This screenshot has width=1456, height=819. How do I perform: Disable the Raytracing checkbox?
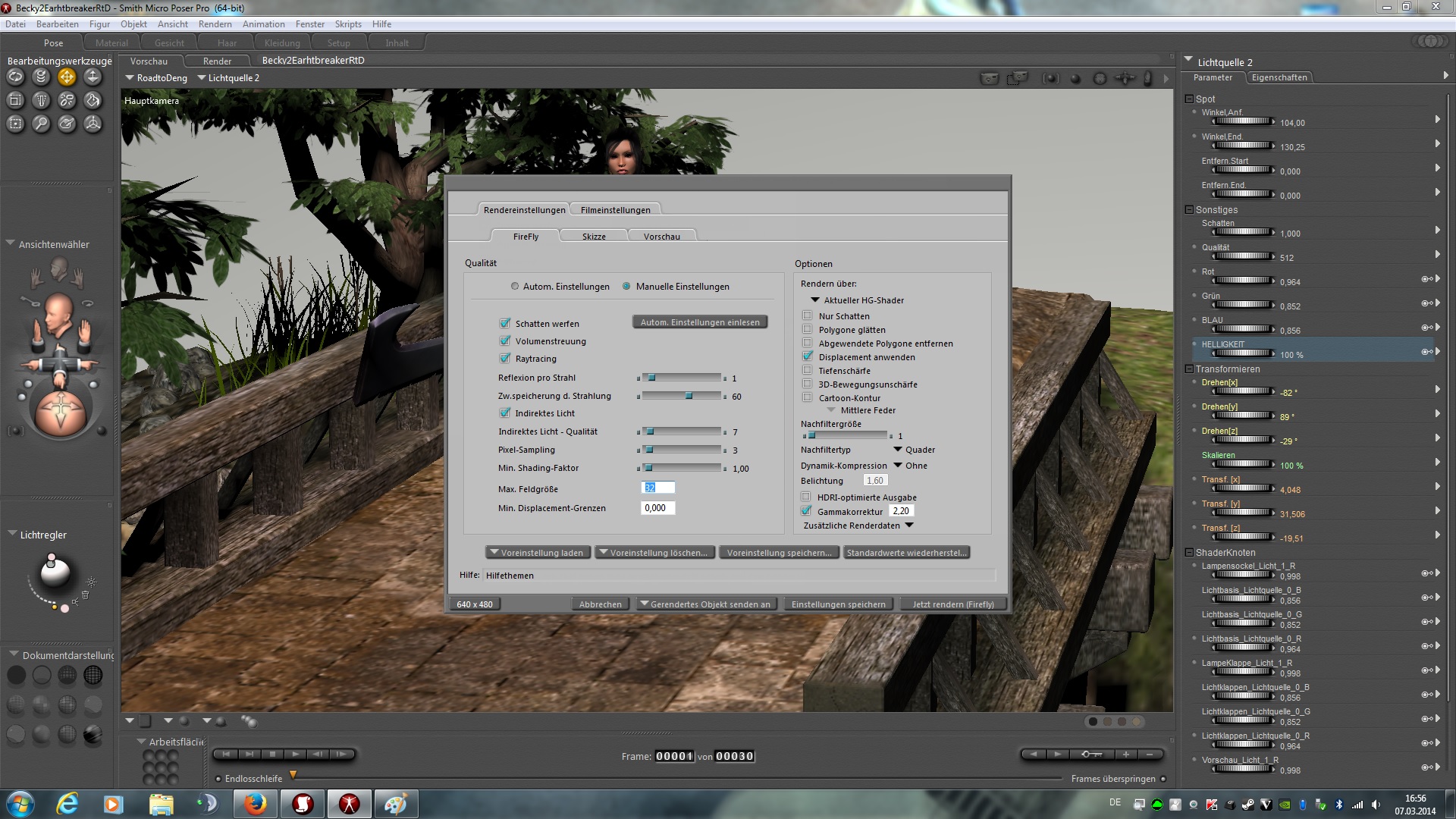tap(505, 359)
